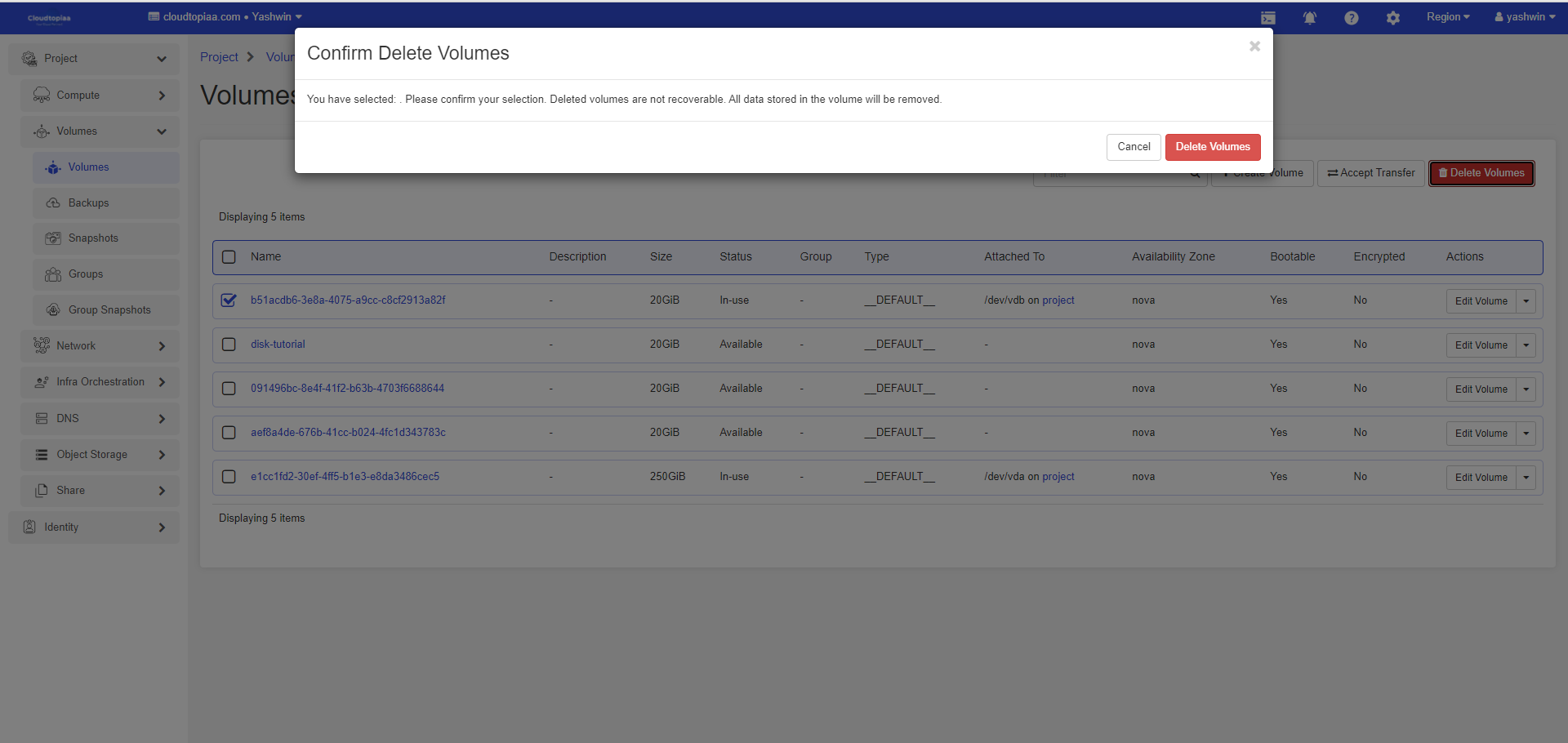Click the Group Snapshots icon in sidebar
Image resolution: width=1568 pixels, height=743 pixels.
[x=53, y=310]
